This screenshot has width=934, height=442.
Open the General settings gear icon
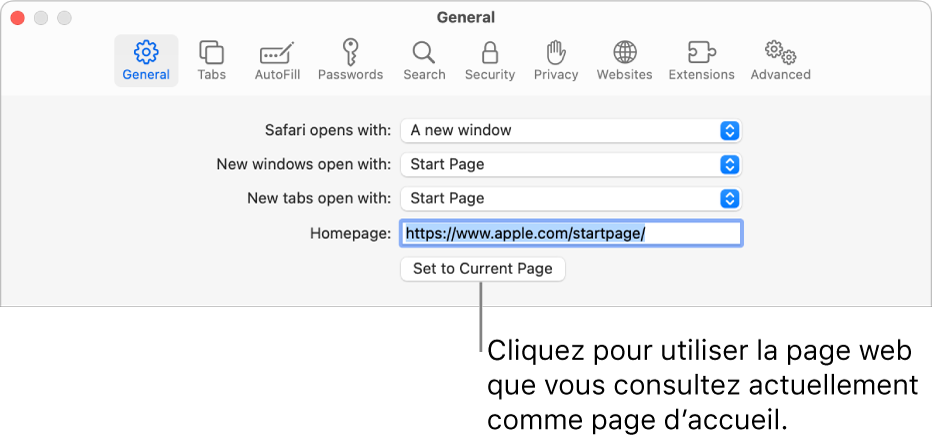click(146, 52)
